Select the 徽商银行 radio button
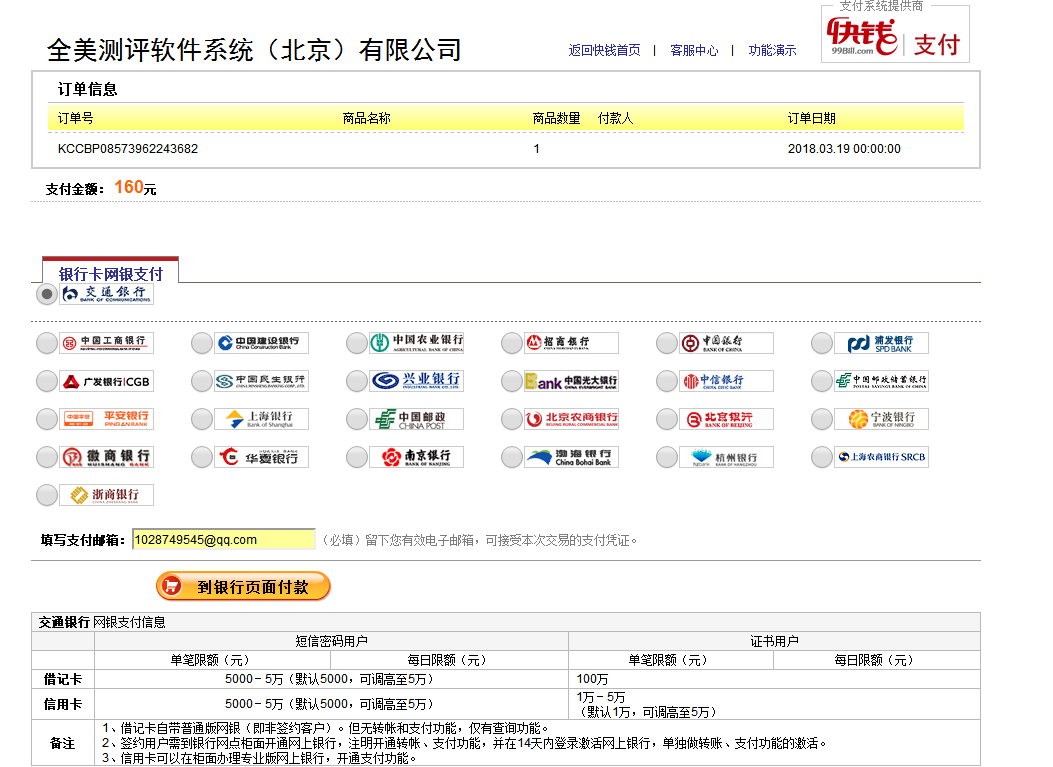Viewport: 1053px width, 767px height. [x=46, y=457]
